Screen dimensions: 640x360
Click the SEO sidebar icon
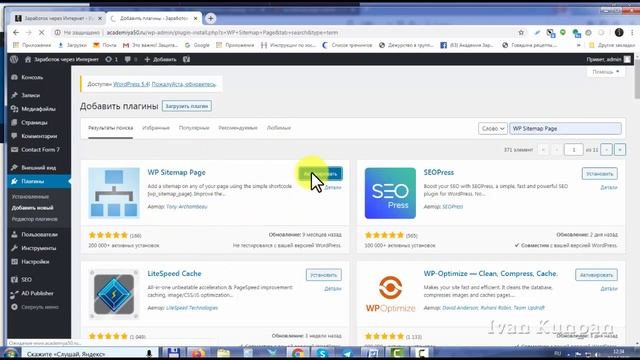[x=14, y=280]
